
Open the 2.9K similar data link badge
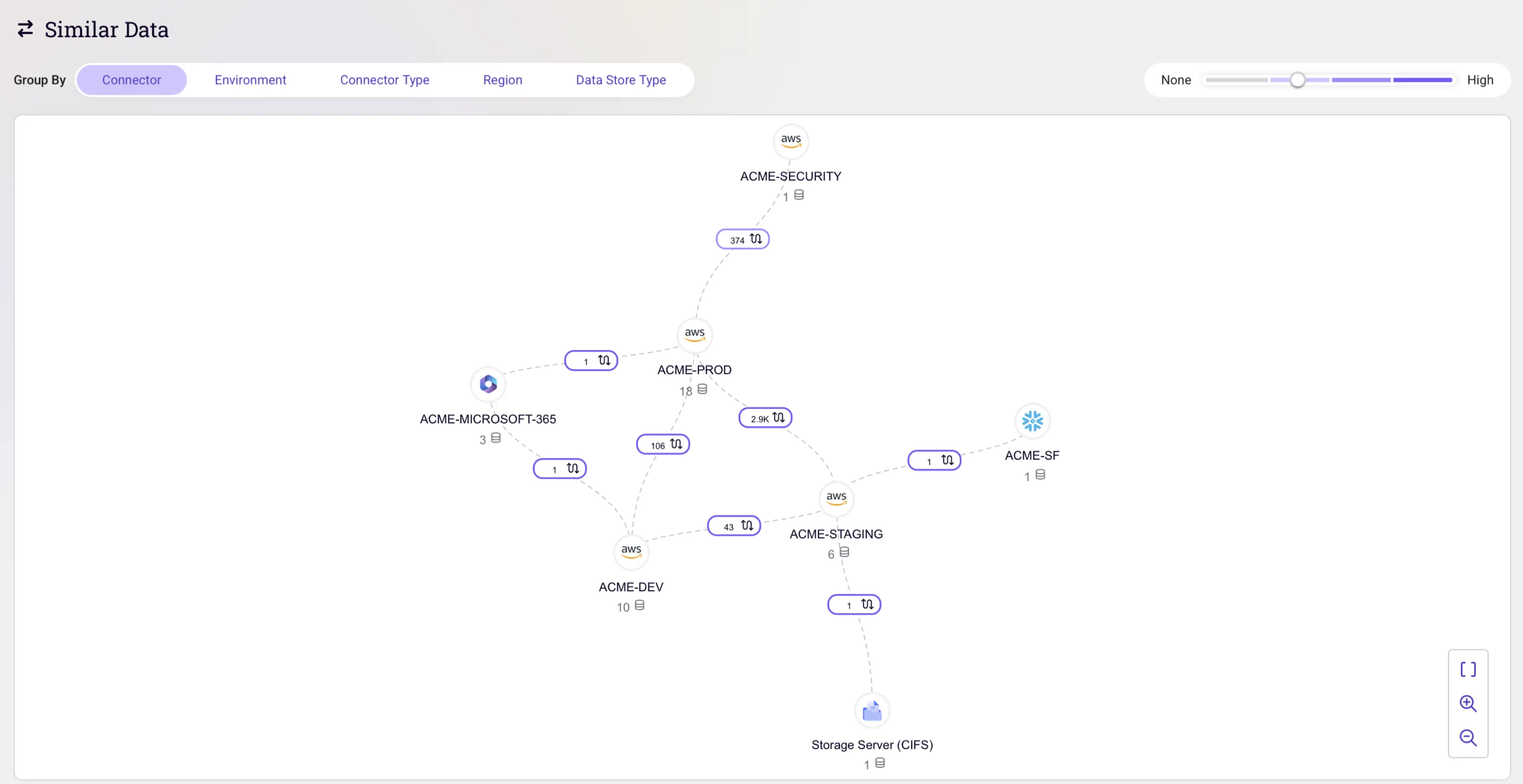tap(765, 418)
